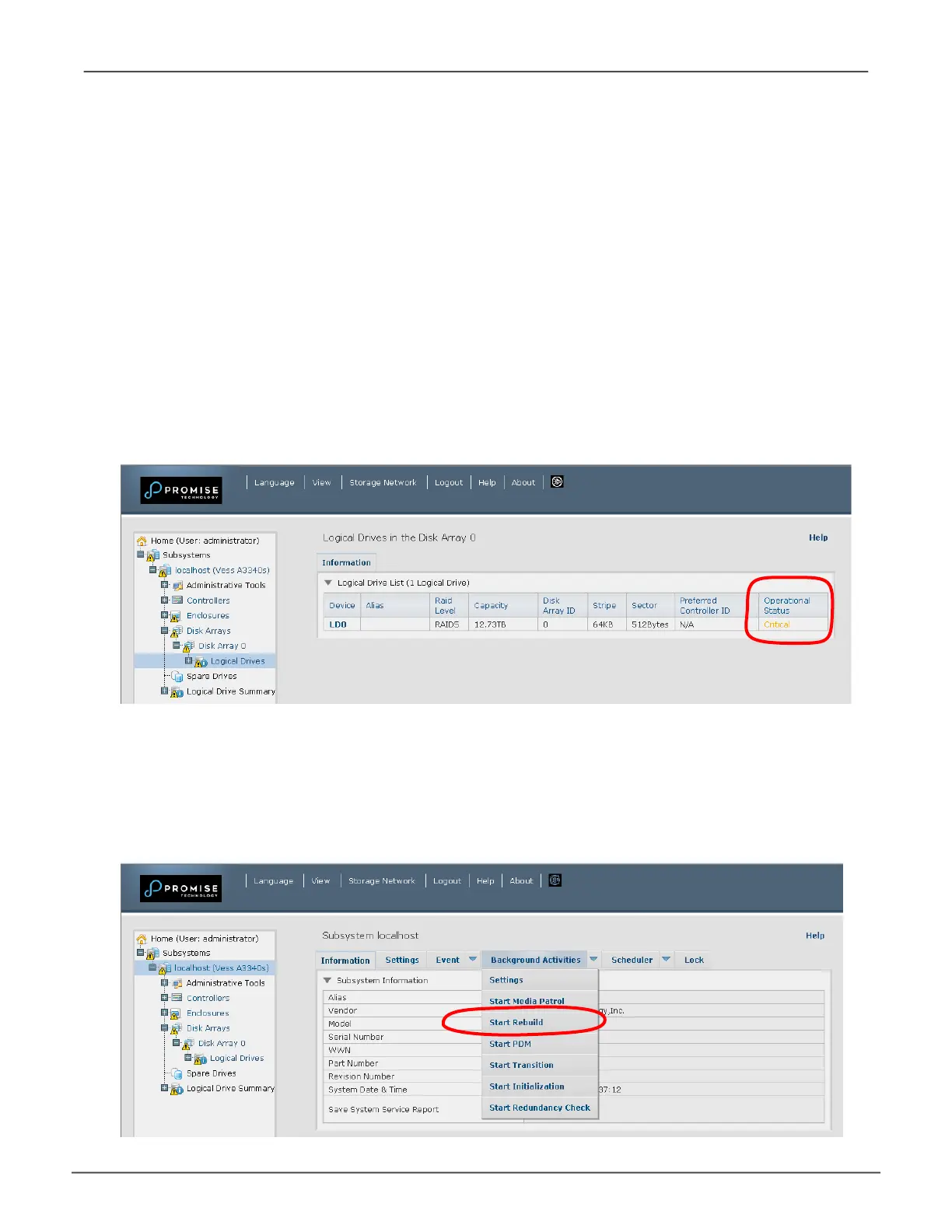Select Start Redundancy Check menu entry
This screenshot has width=952, height=1232.
(x=539, y=1108)
